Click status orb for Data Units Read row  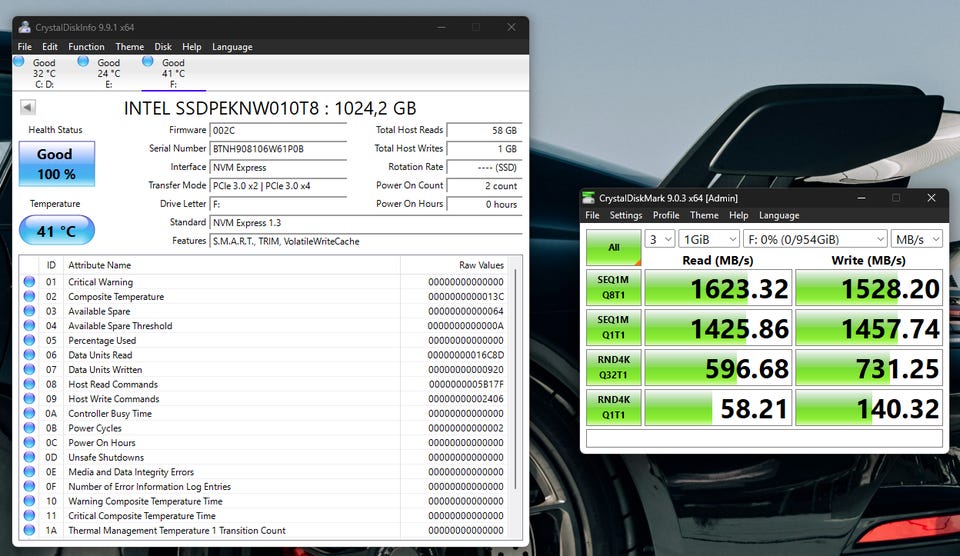coord(29,355)
